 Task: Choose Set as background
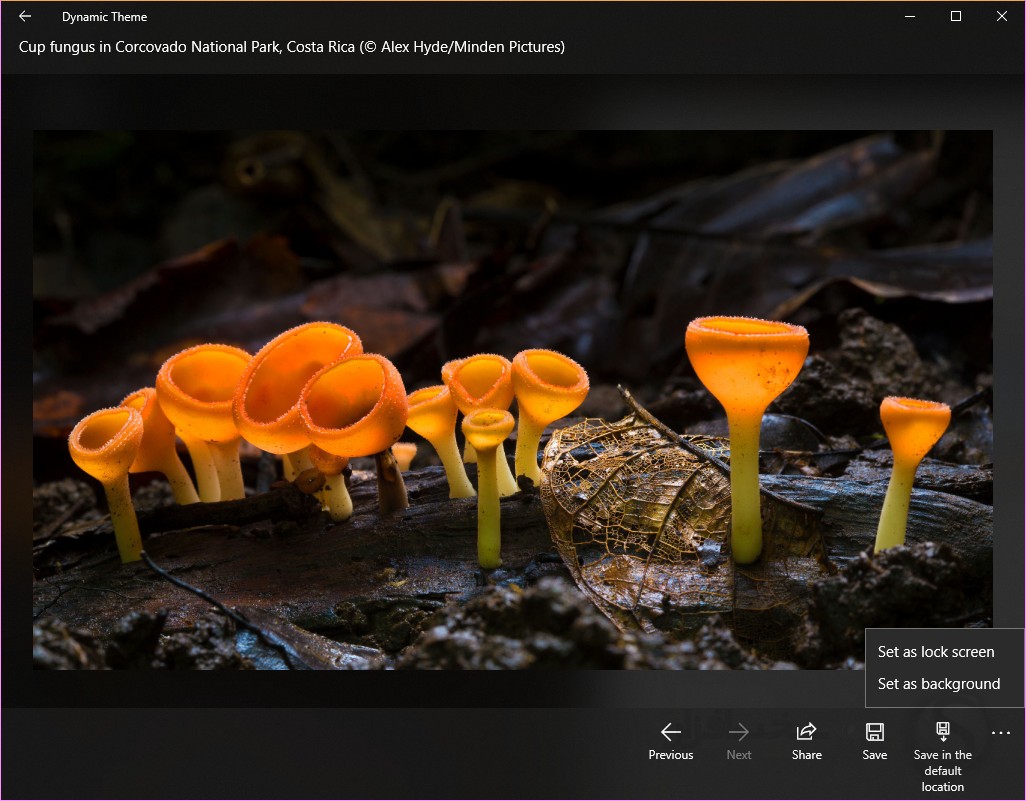(x=938, y=684)
